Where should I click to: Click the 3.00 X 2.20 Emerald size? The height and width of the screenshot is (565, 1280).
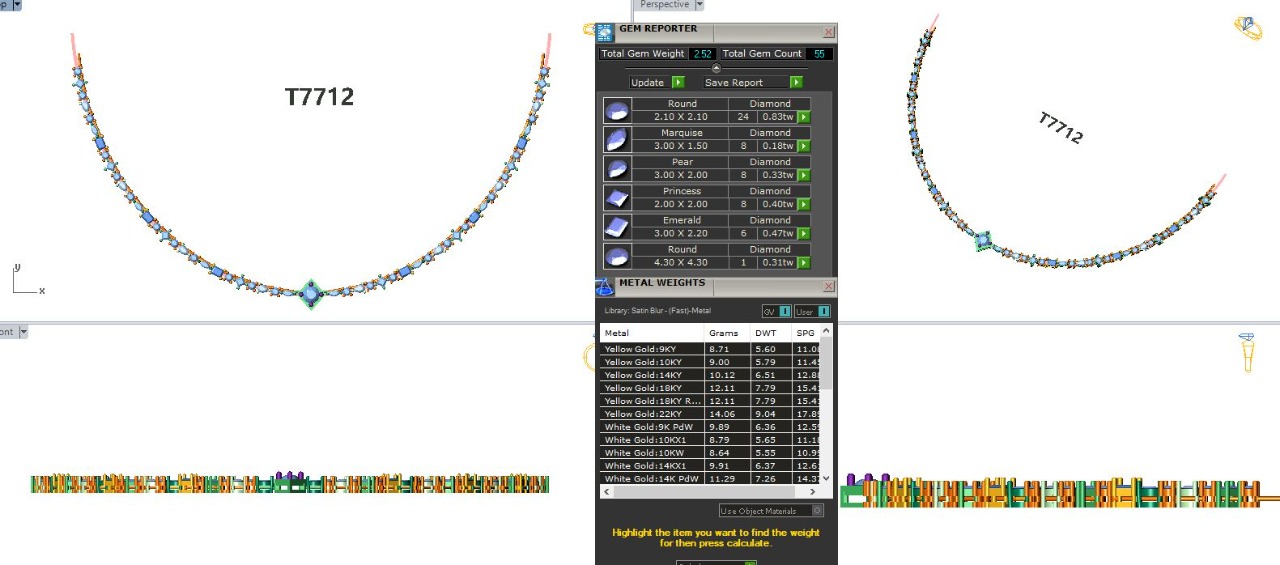tap(681, 233)
